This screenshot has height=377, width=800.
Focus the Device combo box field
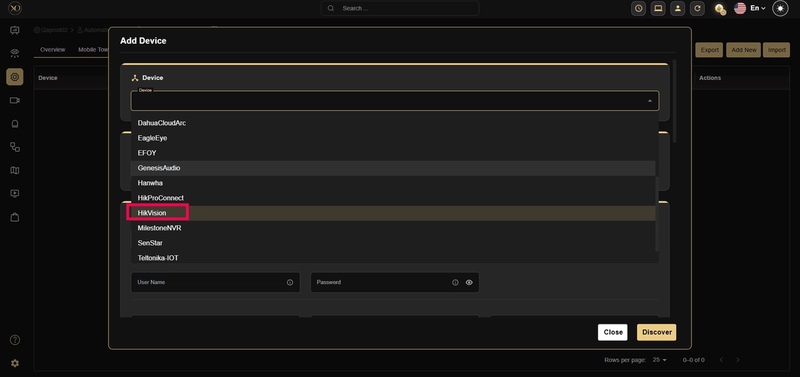[395, 101]
